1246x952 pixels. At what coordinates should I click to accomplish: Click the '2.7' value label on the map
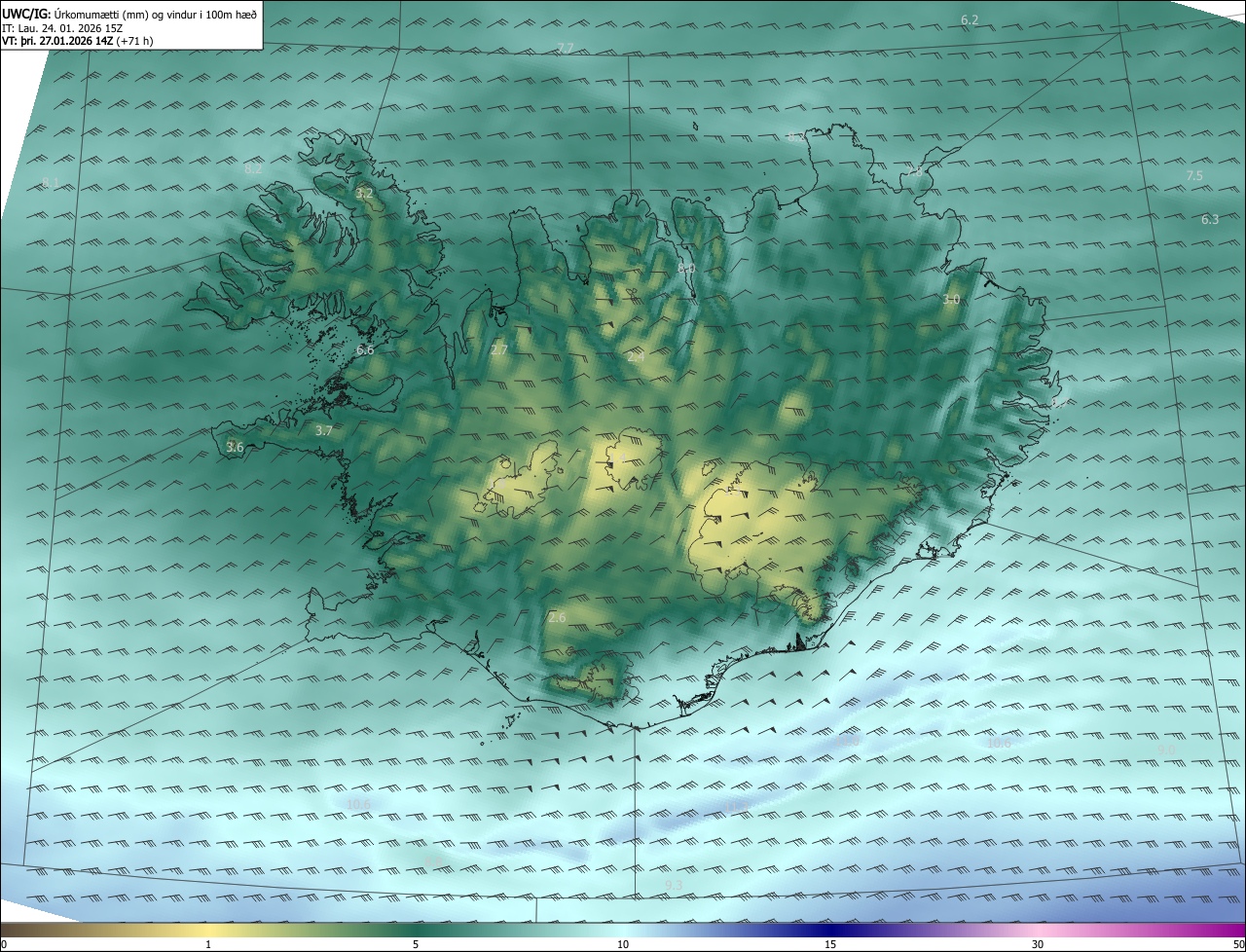499,348
